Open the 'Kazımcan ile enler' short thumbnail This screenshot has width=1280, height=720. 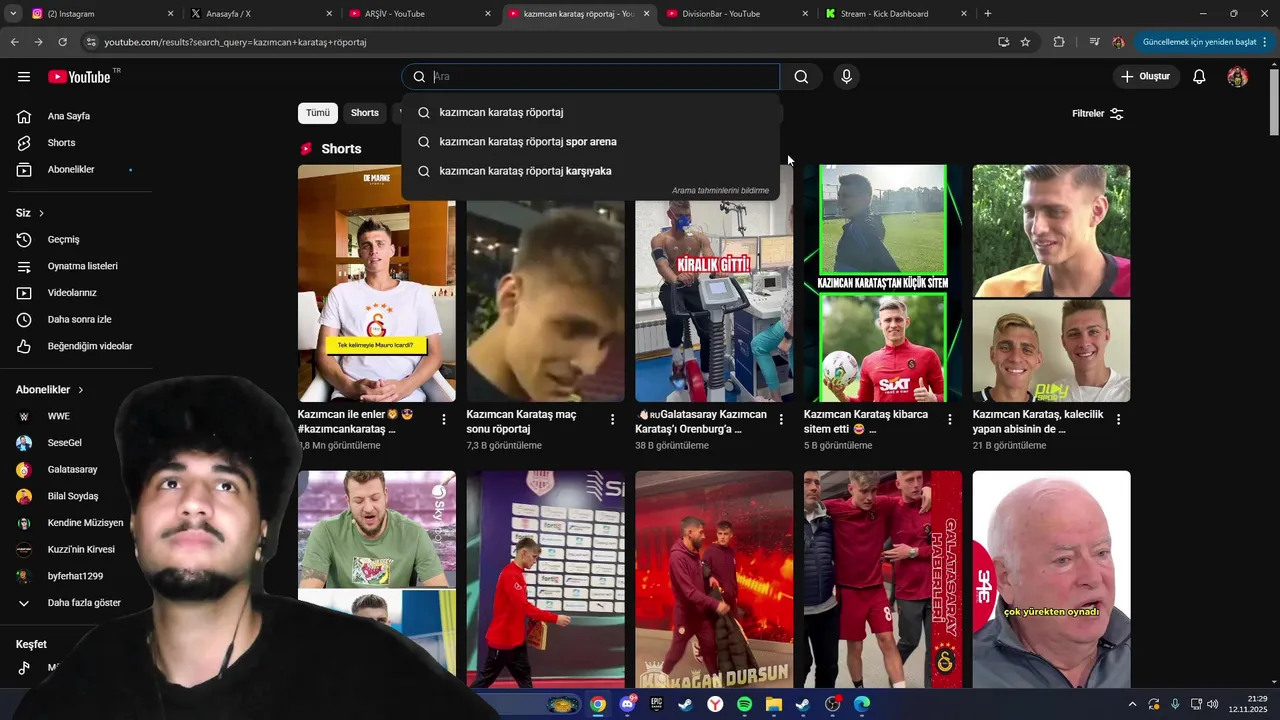pyautogui.click(x=376, y=283)
